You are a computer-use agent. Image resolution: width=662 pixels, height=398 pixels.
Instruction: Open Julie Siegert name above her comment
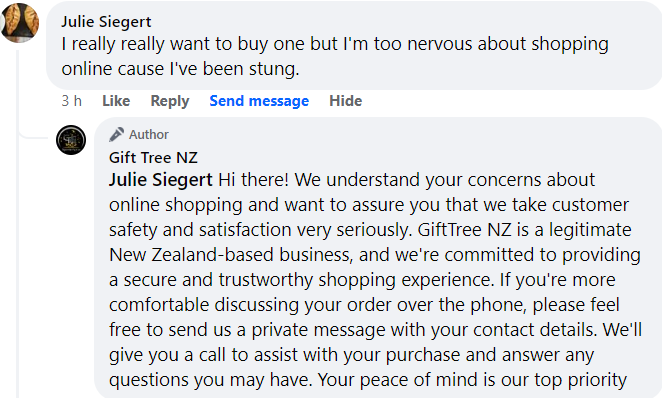click(x=106, y=22)
